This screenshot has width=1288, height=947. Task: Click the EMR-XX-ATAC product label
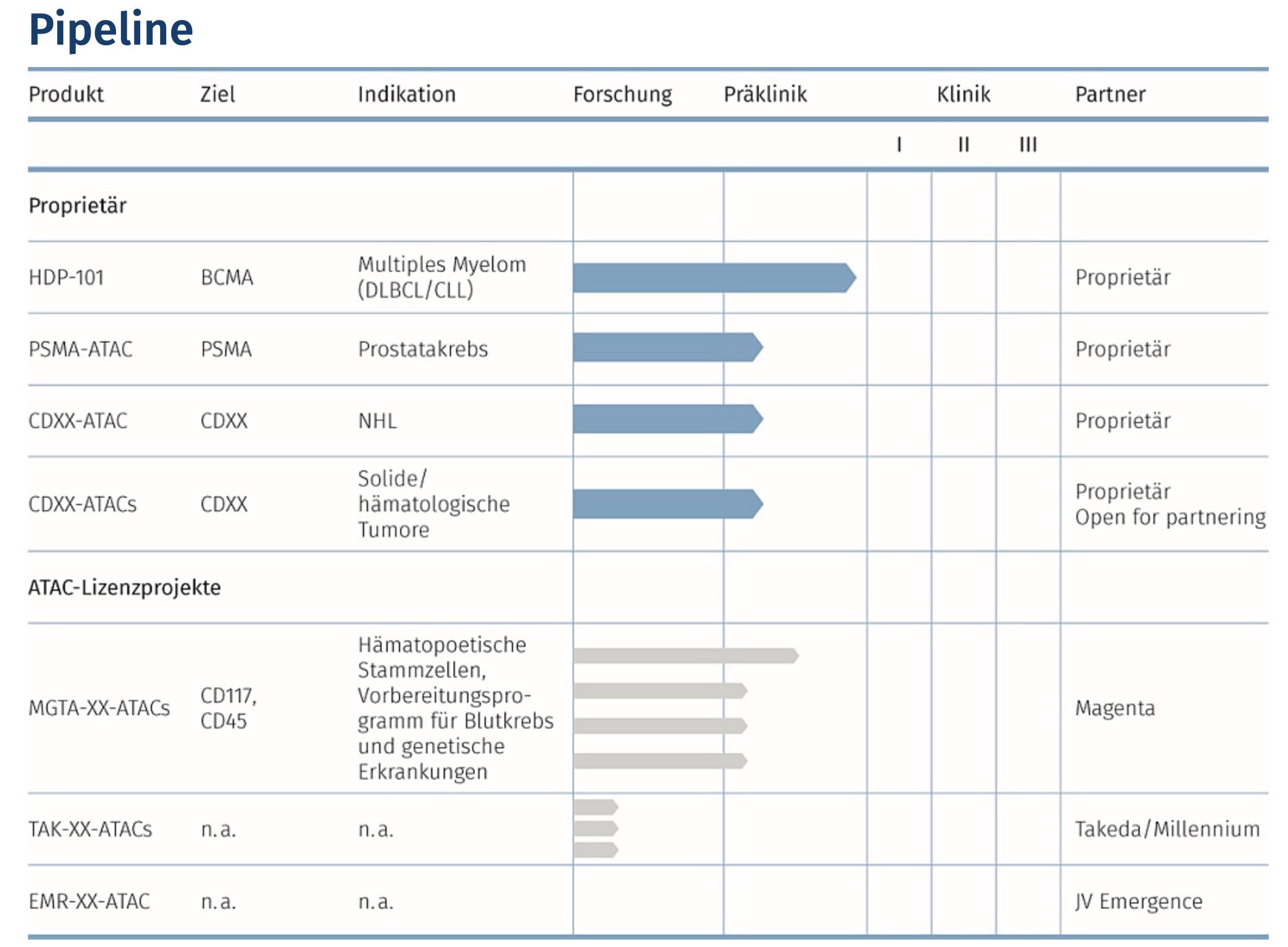89,901
